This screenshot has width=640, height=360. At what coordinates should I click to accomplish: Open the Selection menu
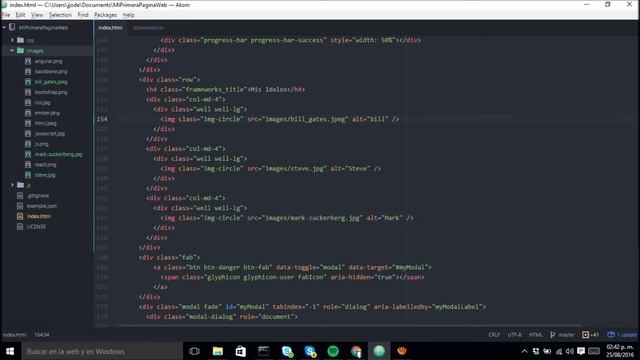click(x=60, y=15)
